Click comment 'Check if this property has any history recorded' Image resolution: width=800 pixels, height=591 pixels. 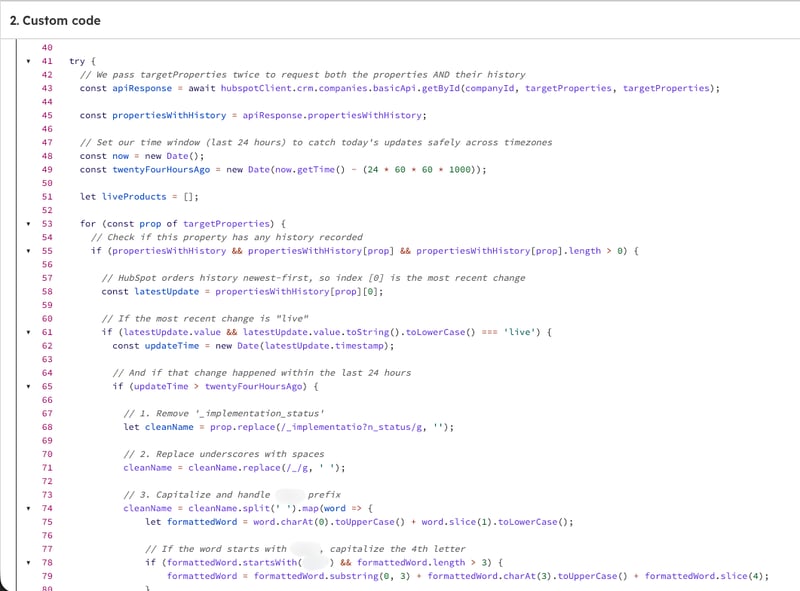(227, 237)
